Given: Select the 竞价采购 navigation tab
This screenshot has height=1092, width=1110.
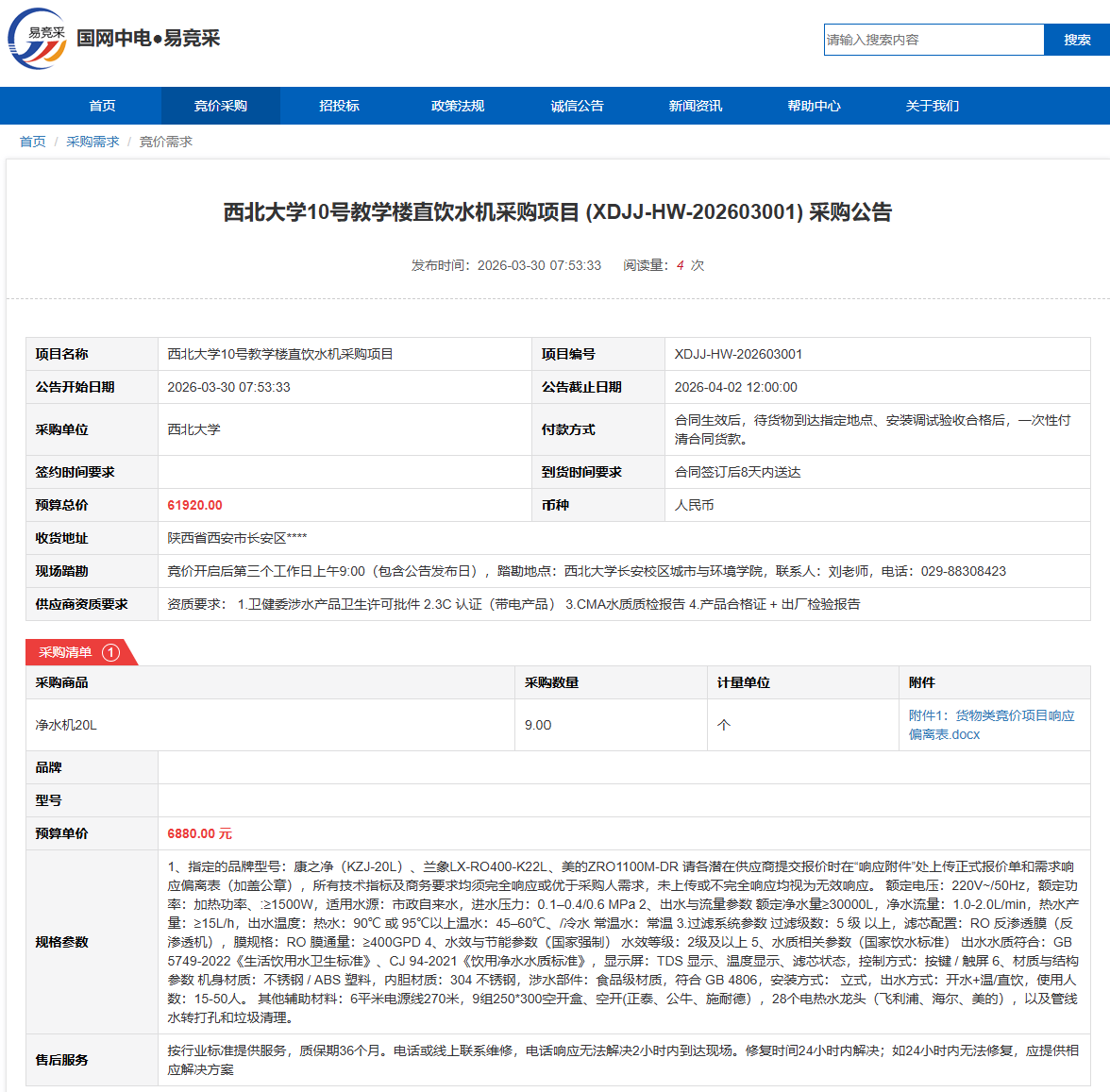Looking at the screenshot, I should [x=221, y=106].
